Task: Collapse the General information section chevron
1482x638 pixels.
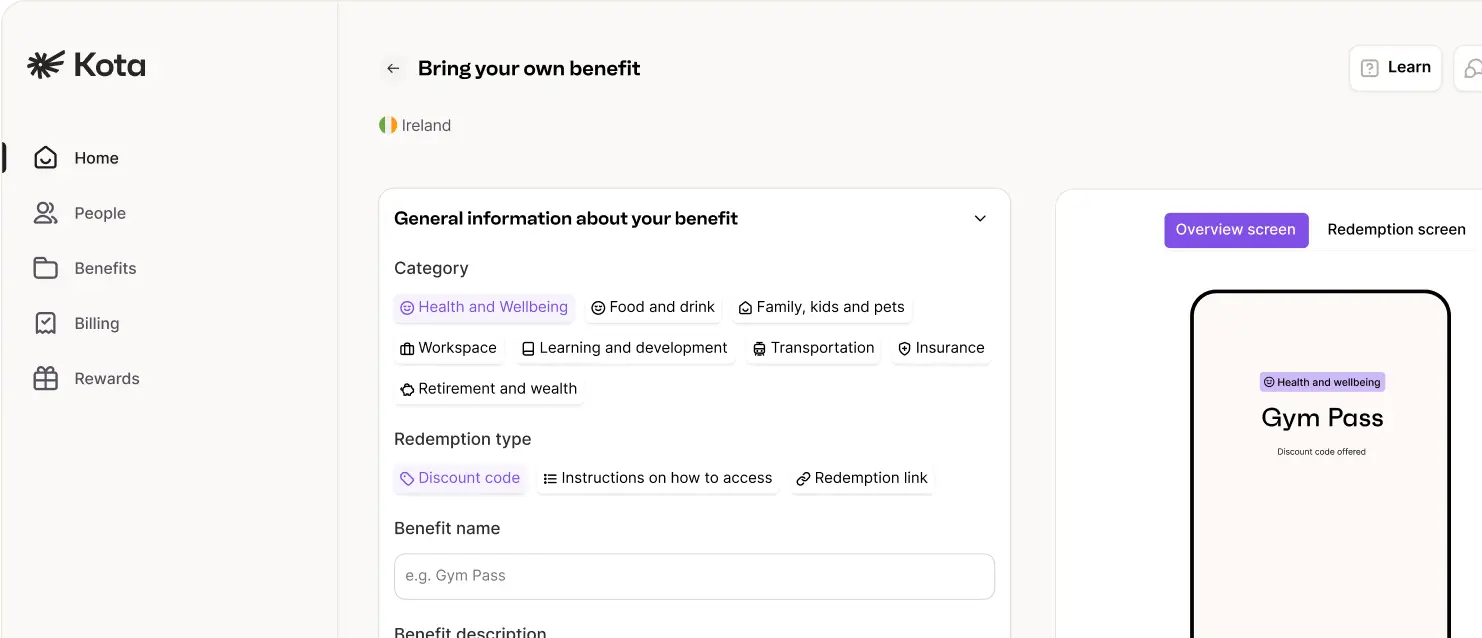Action: pyautogui.click(x=980, y=218)
